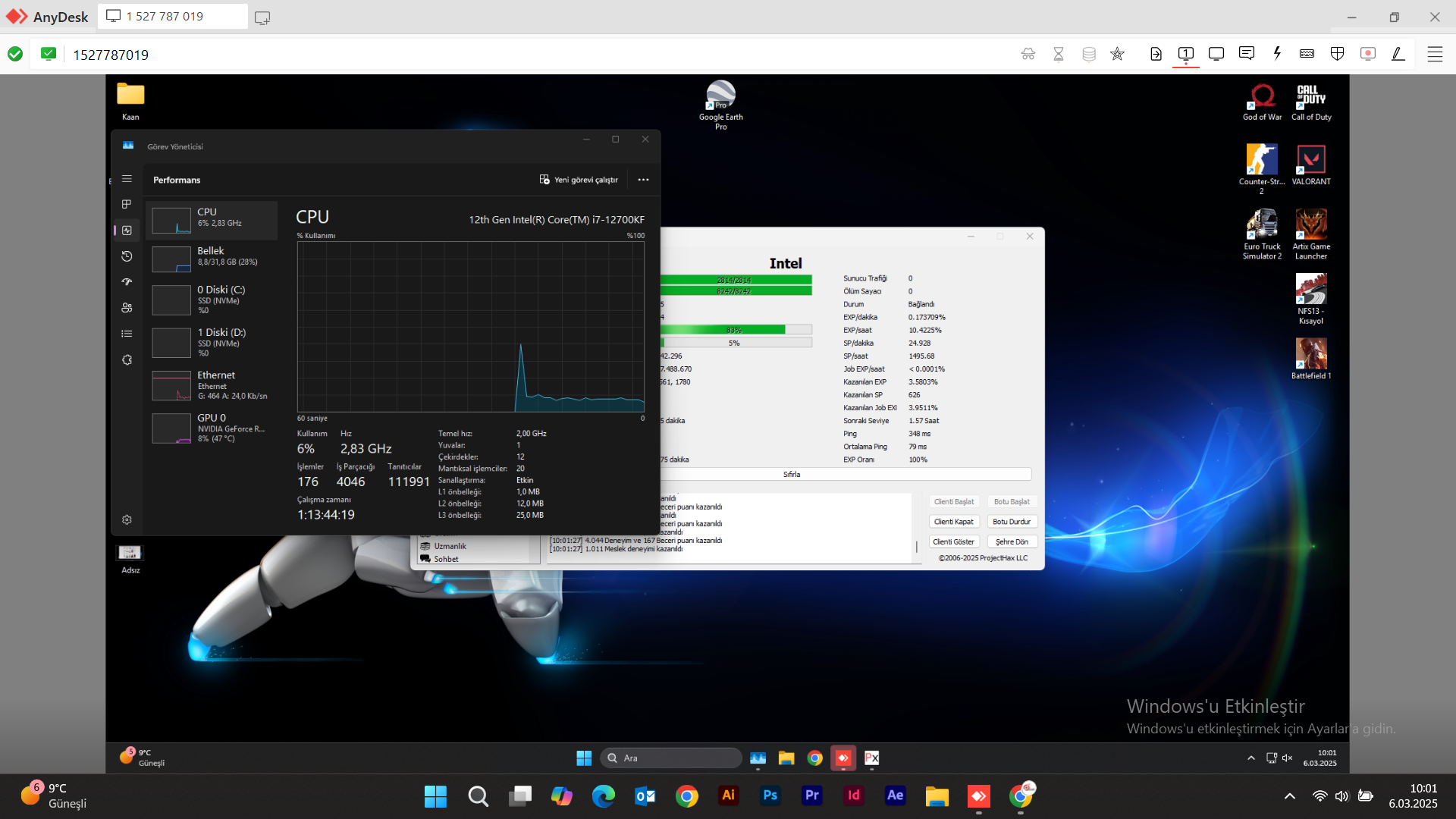
Task: Open Call of Duty desktop shortcut
Action: (1311, 102)
